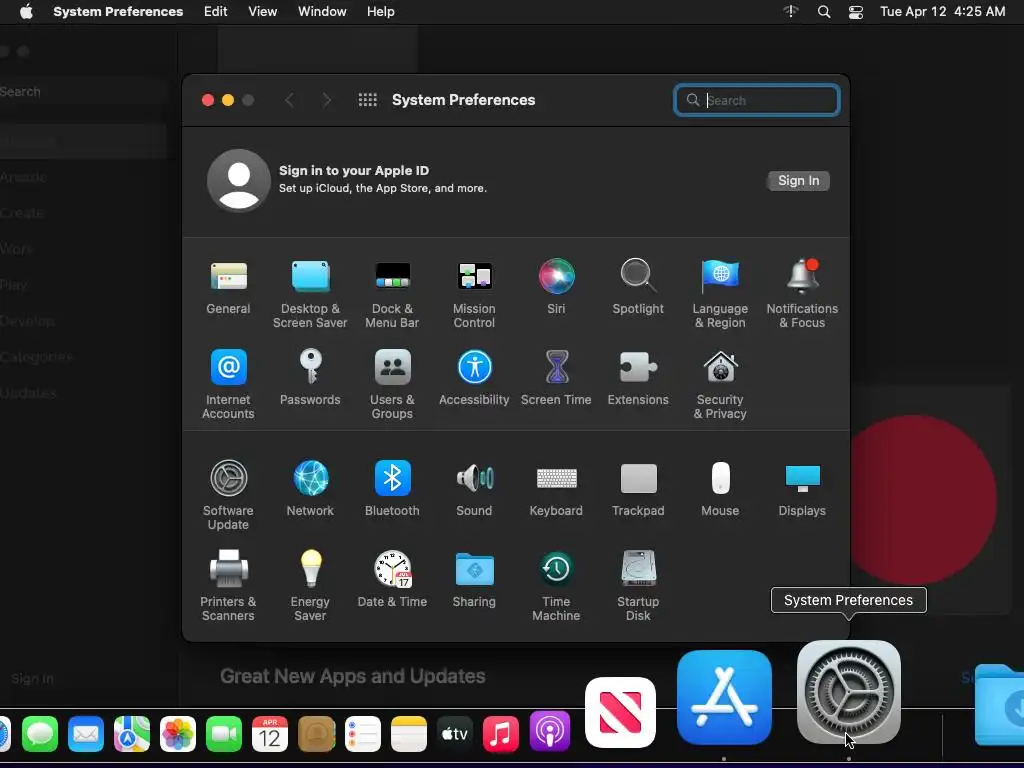Open Contacts from the Dock

317,734
